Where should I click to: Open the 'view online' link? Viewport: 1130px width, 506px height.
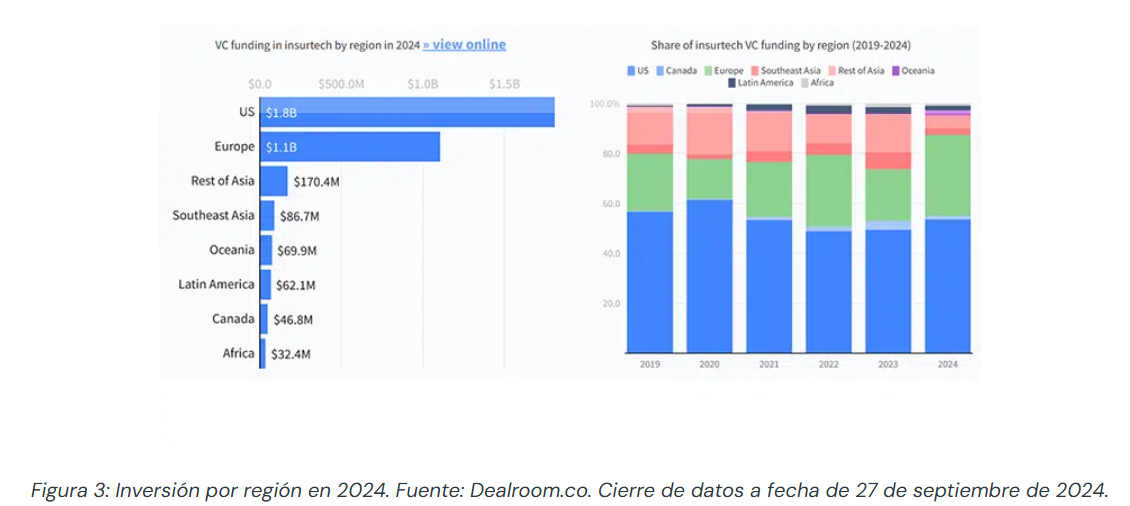point(464,45)
